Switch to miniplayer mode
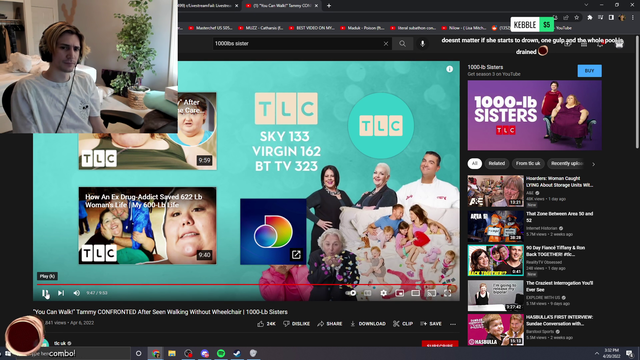The width and height of the screenshot is (640, 360). pos(400,293)
